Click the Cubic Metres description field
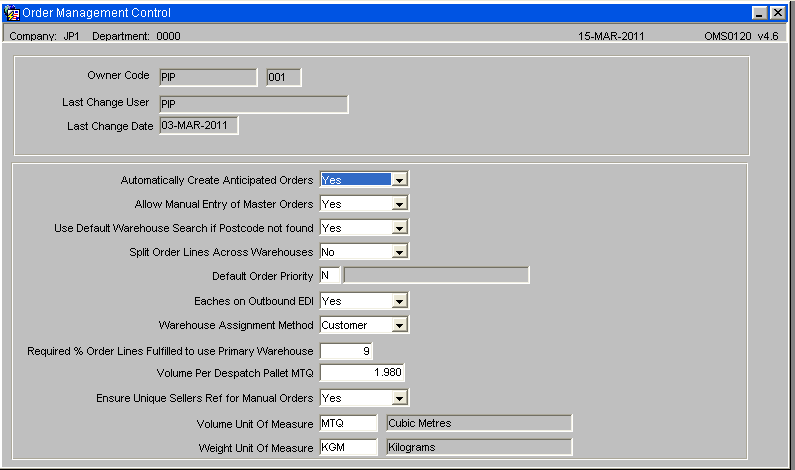The height and width of the screenshot is (470, 795). click(x=479, y=423)
